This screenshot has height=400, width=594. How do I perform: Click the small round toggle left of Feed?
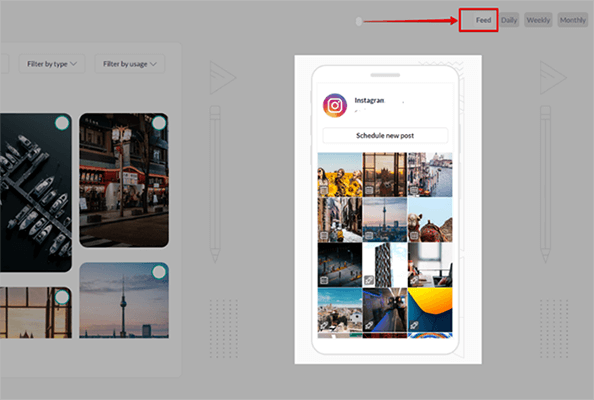pos(359,22)
